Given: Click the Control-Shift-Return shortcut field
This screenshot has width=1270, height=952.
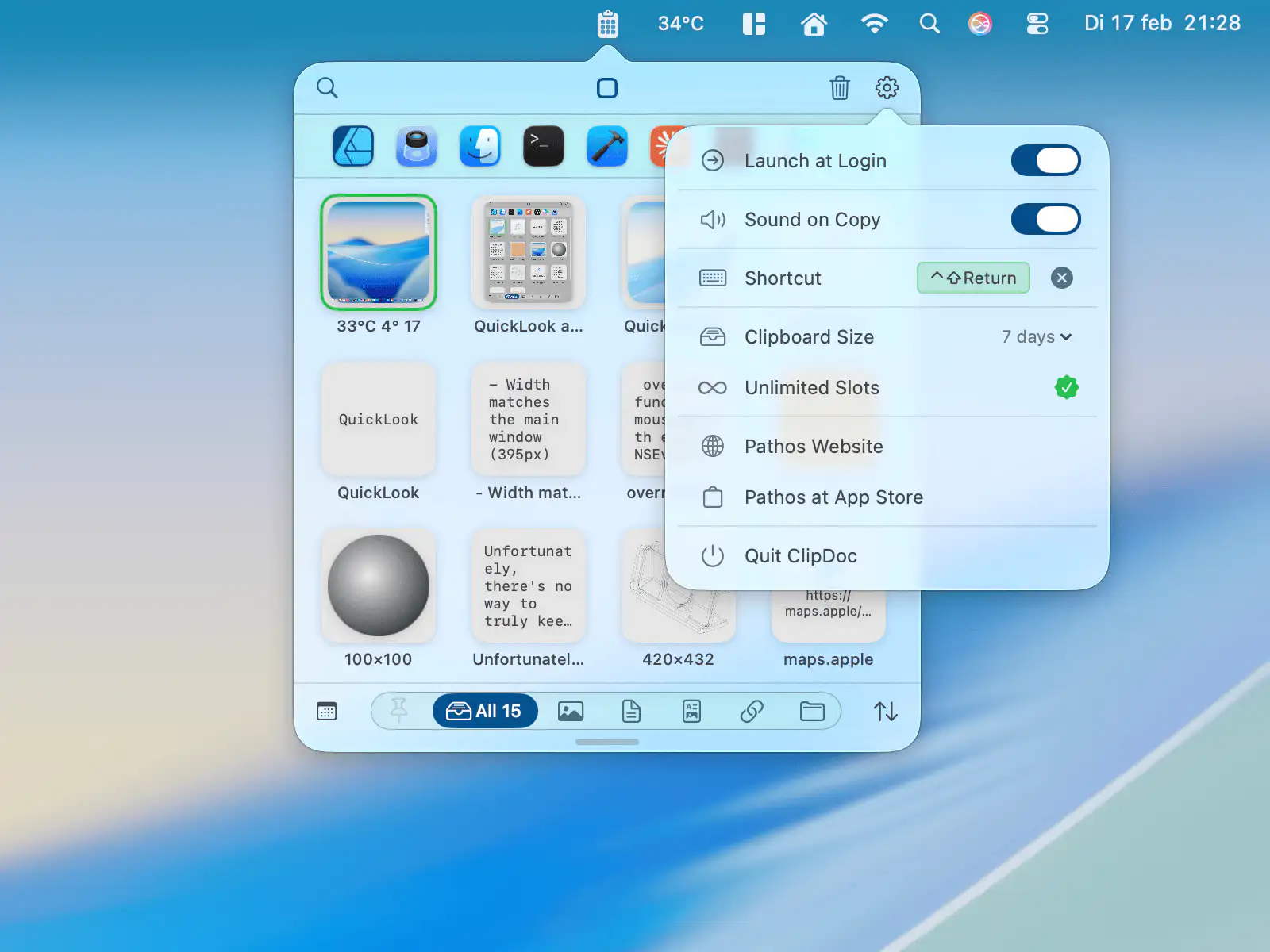Looking at the screenshot, I should 973,278.
